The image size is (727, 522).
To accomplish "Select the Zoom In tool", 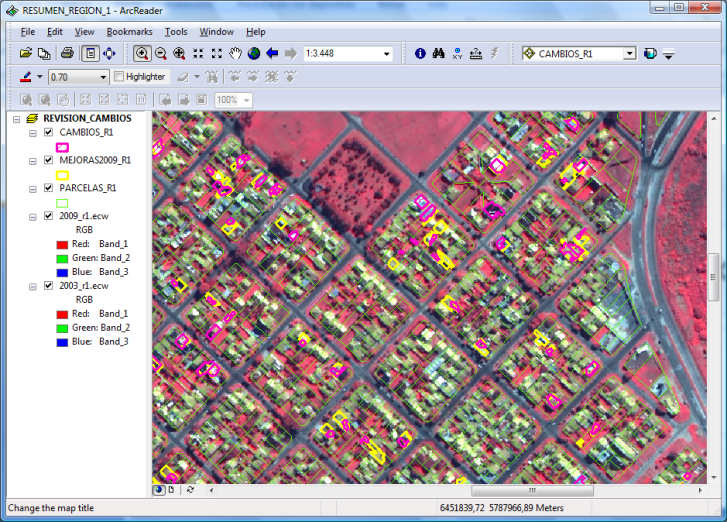I will (142, 53).
